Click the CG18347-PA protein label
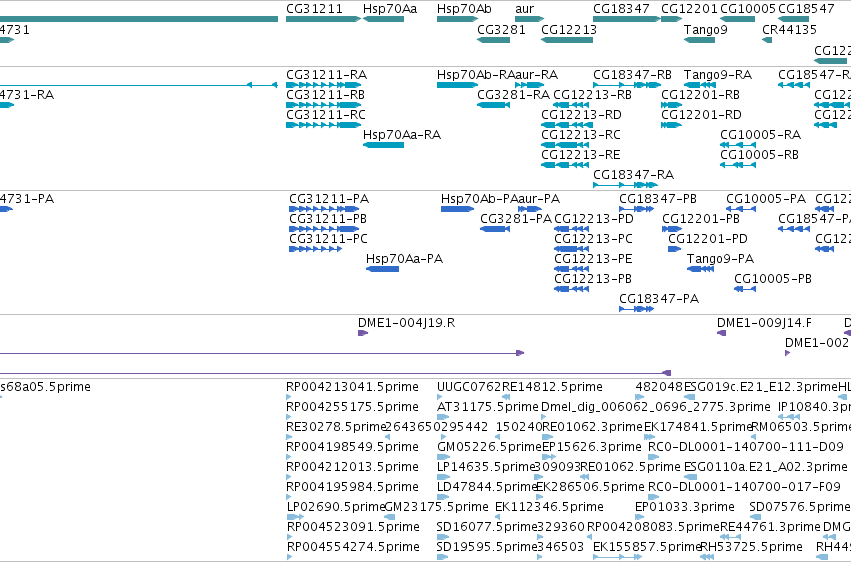Screen dimensions: 851x562 pos(659,299)
